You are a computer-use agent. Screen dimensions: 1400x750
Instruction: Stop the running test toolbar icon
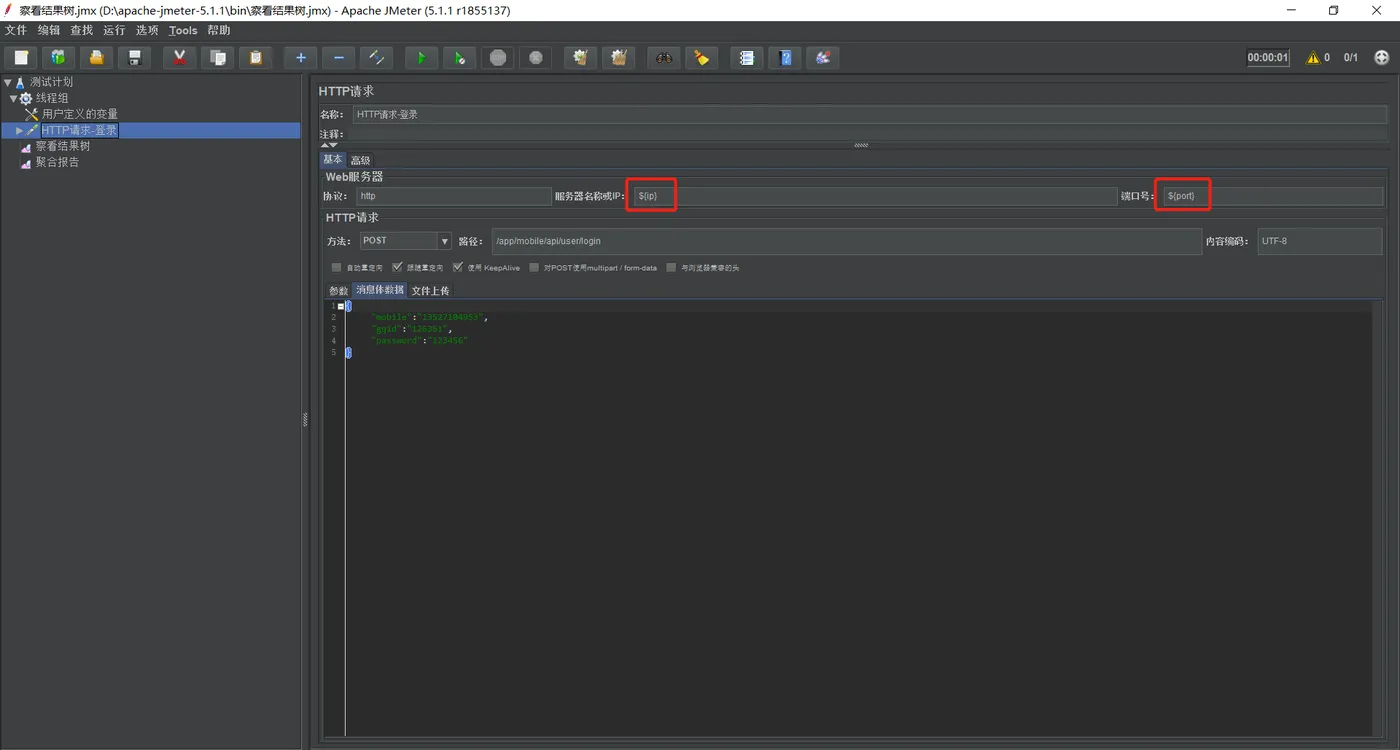[x=497, y=58]
